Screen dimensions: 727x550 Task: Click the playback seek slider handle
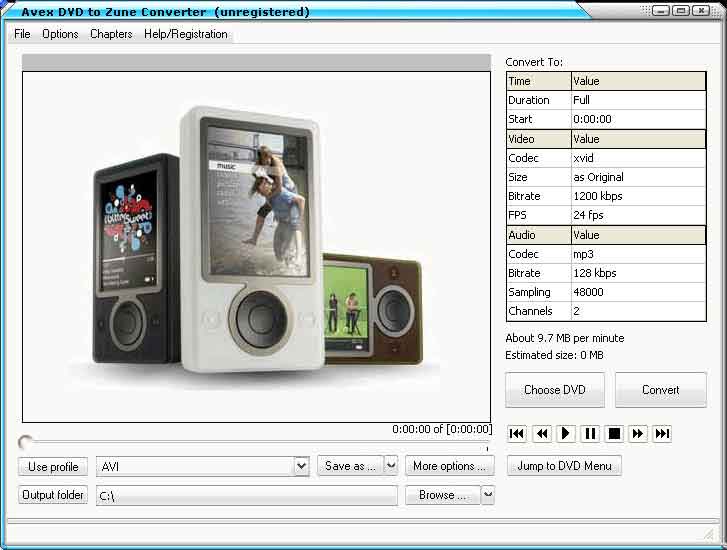(25, 442)
